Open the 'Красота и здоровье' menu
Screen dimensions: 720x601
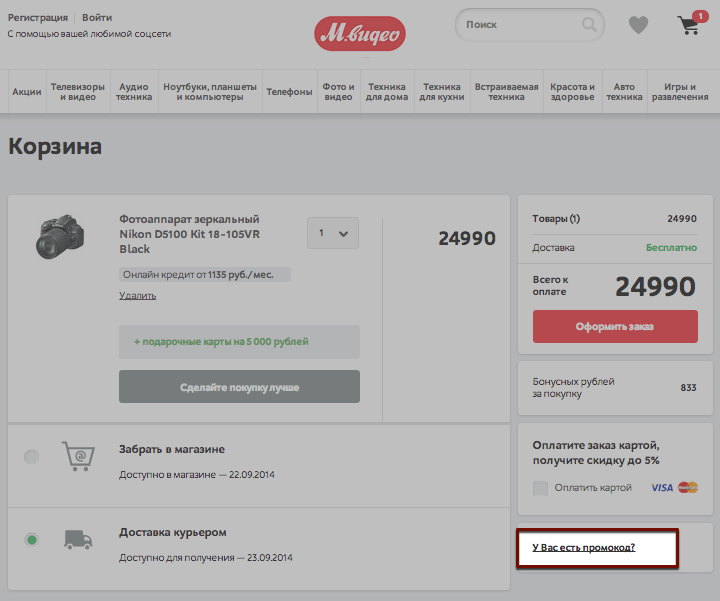click(x=573, y=92)
